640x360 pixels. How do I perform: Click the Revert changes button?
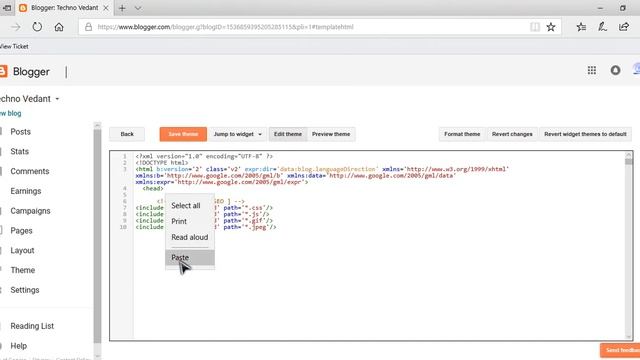[x=512, y=134]
